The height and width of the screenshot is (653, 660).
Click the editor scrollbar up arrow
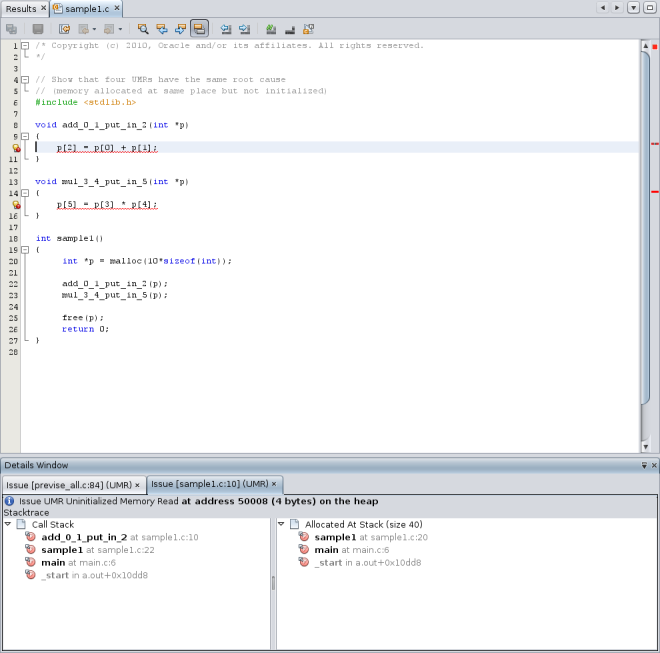(645, 45)
